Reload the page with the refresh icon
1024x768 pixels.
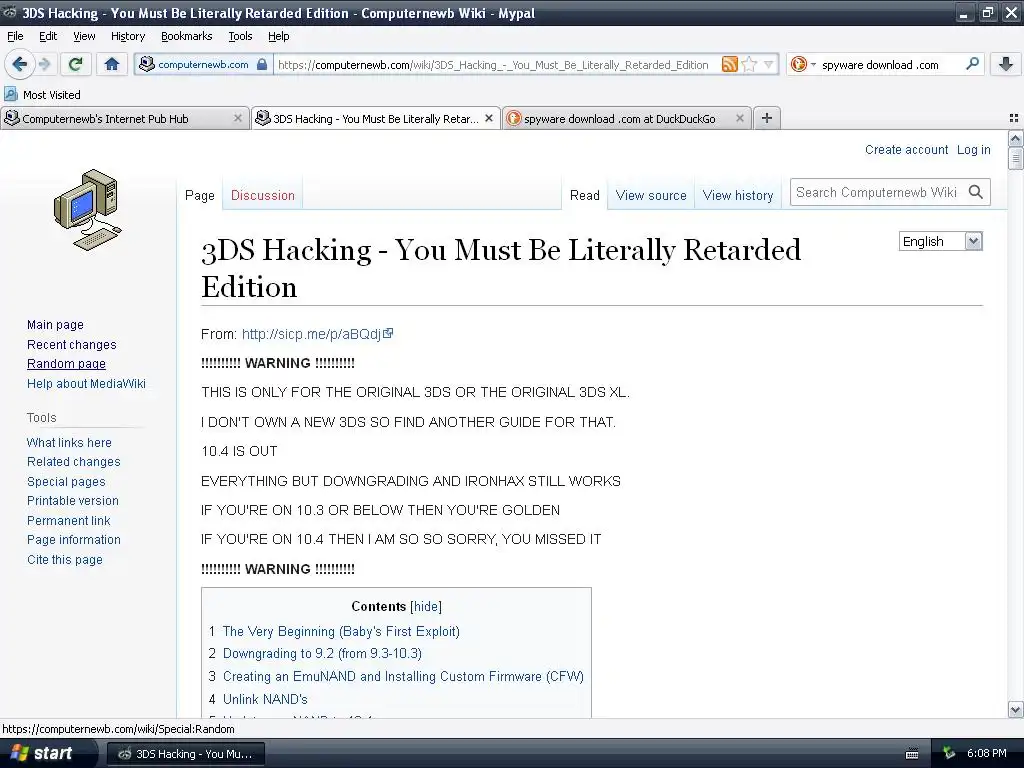(76, 64)
